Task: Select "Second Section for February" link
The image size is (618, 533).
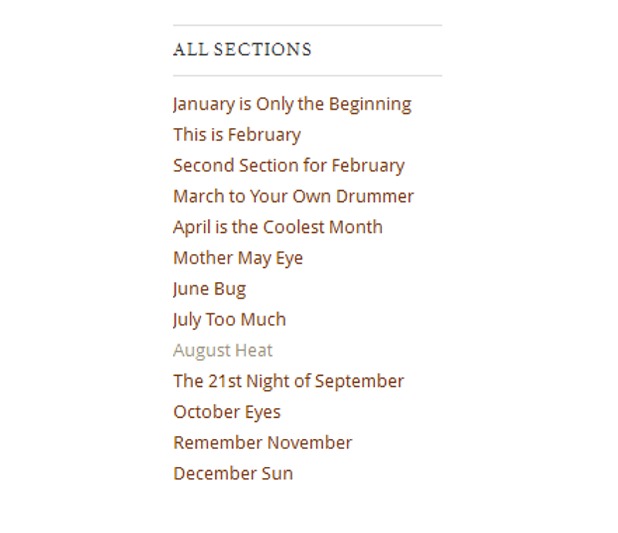Action: point(288,166)
